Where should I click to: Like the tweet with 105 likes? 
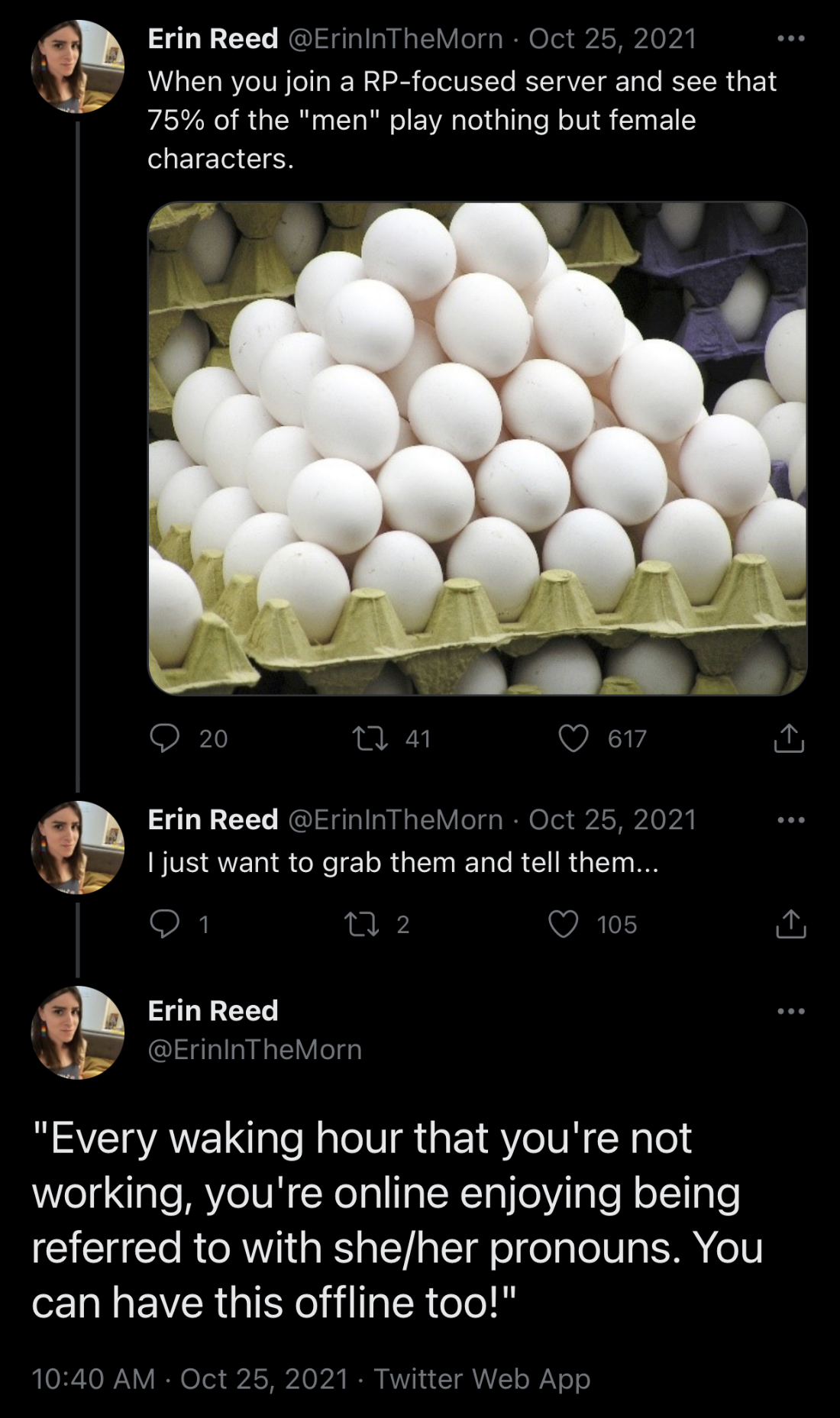pos(564,925)
